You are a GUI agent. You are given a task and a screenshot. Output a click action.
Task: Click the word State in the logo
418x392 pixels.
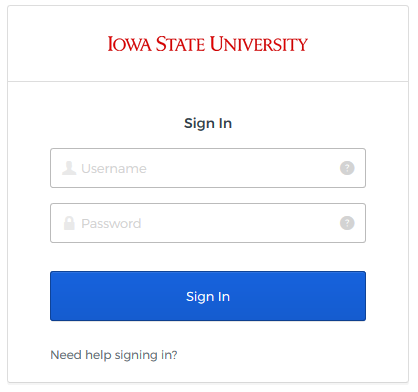[x=180, y=44]
